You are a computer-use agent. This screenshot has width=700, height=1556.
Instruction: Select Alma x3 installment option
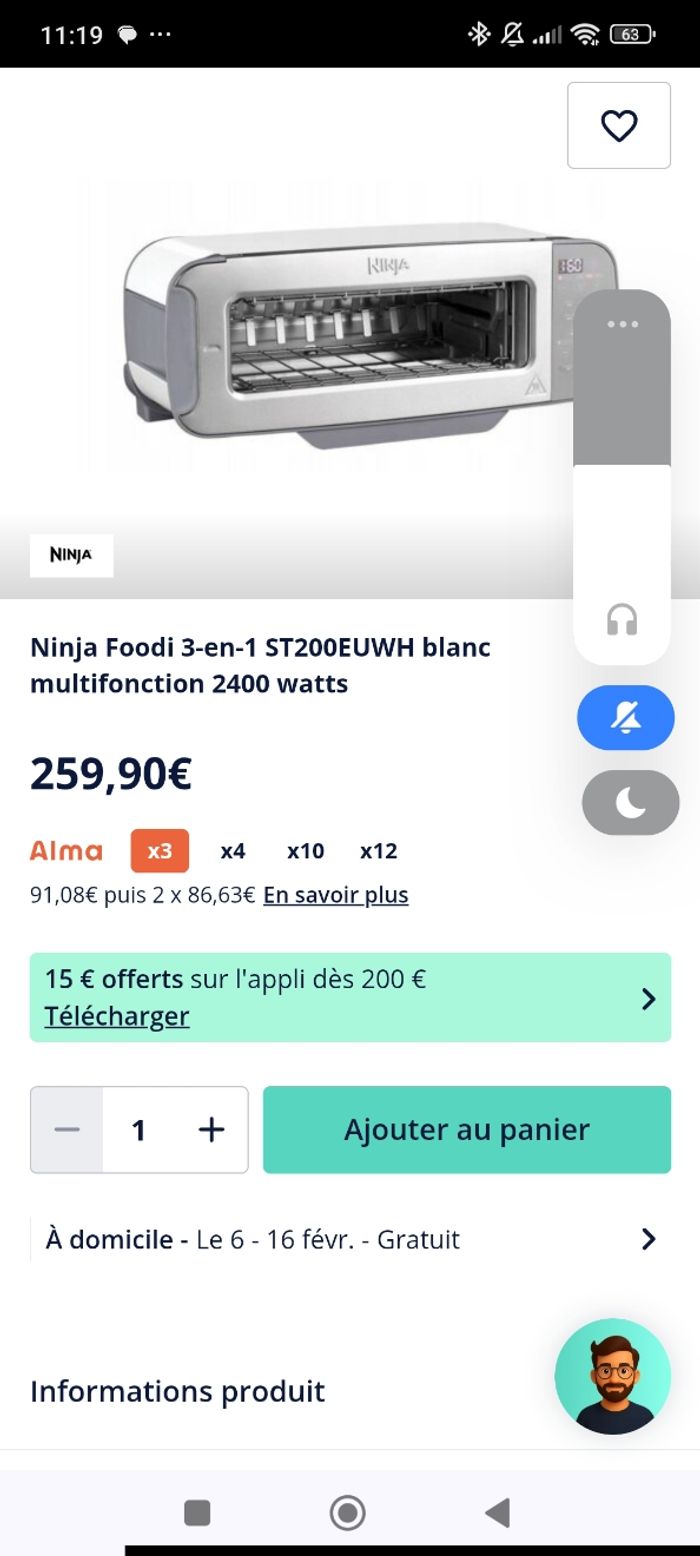point(160,851)
